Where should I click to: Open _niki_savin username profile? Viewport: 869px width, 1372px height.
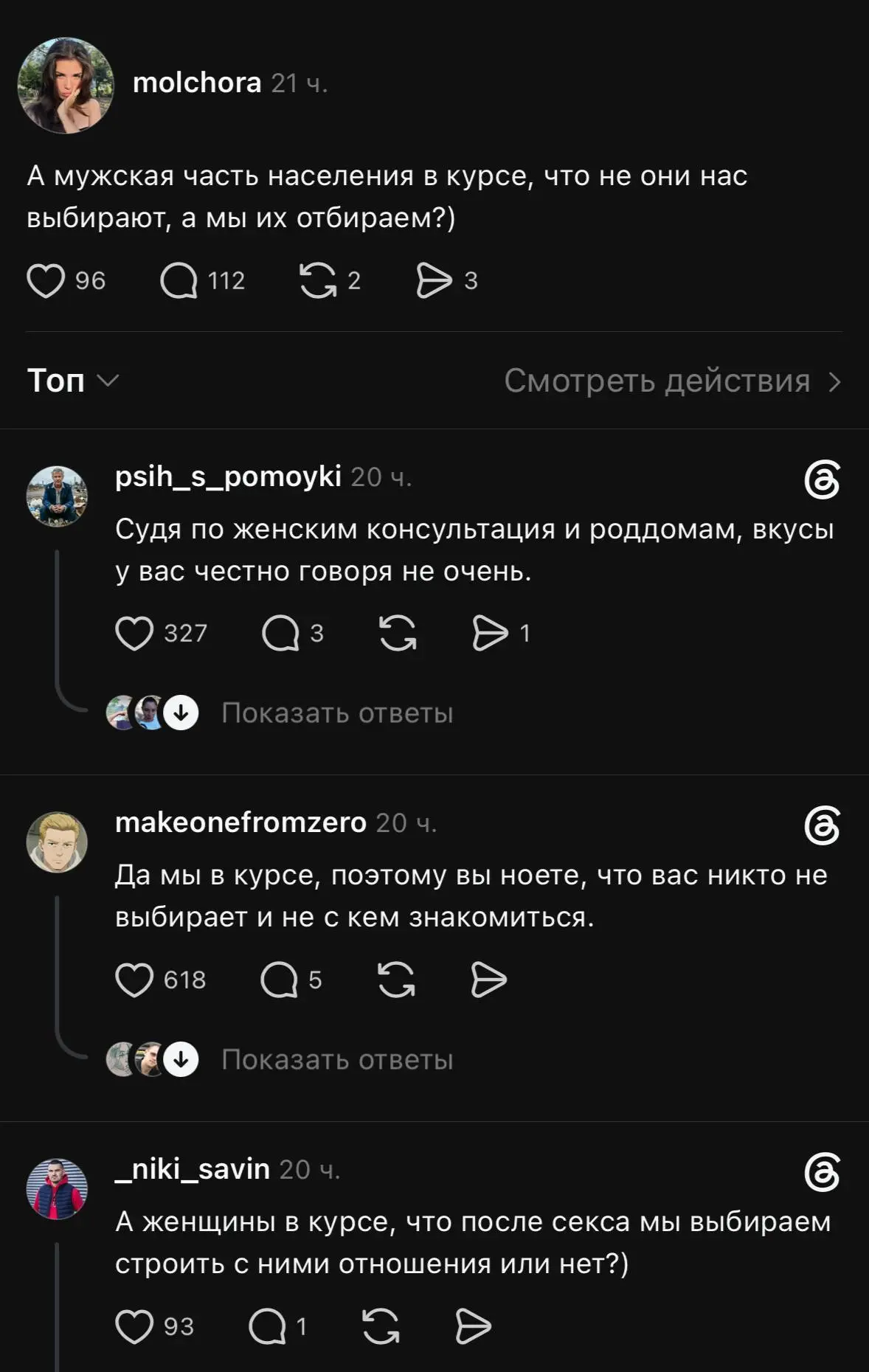coord(193,1169)
